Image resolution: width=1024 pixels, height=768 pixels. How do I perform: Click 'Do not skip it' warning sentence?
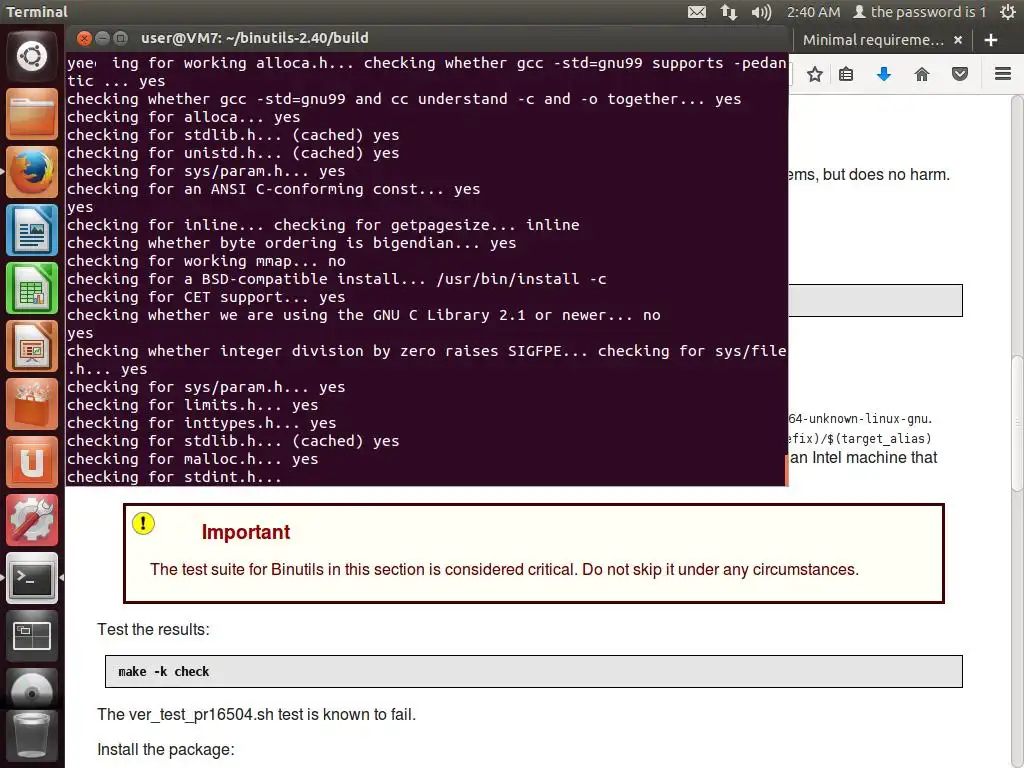pos(720,569)
